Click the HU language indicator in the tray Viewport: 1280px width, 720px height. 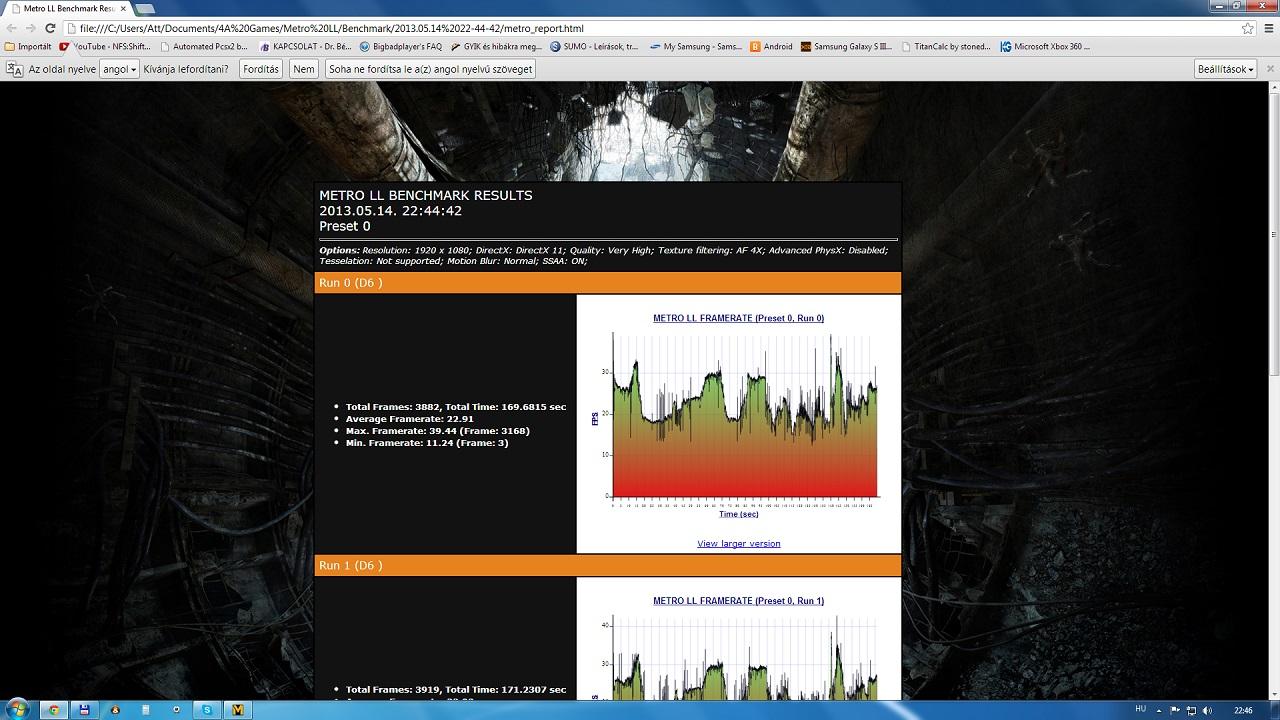coord(1141,709)
